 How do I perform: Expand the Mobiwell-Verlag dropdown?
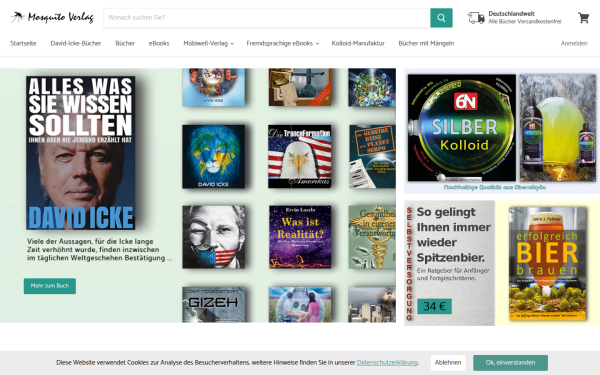pos(208,43)
